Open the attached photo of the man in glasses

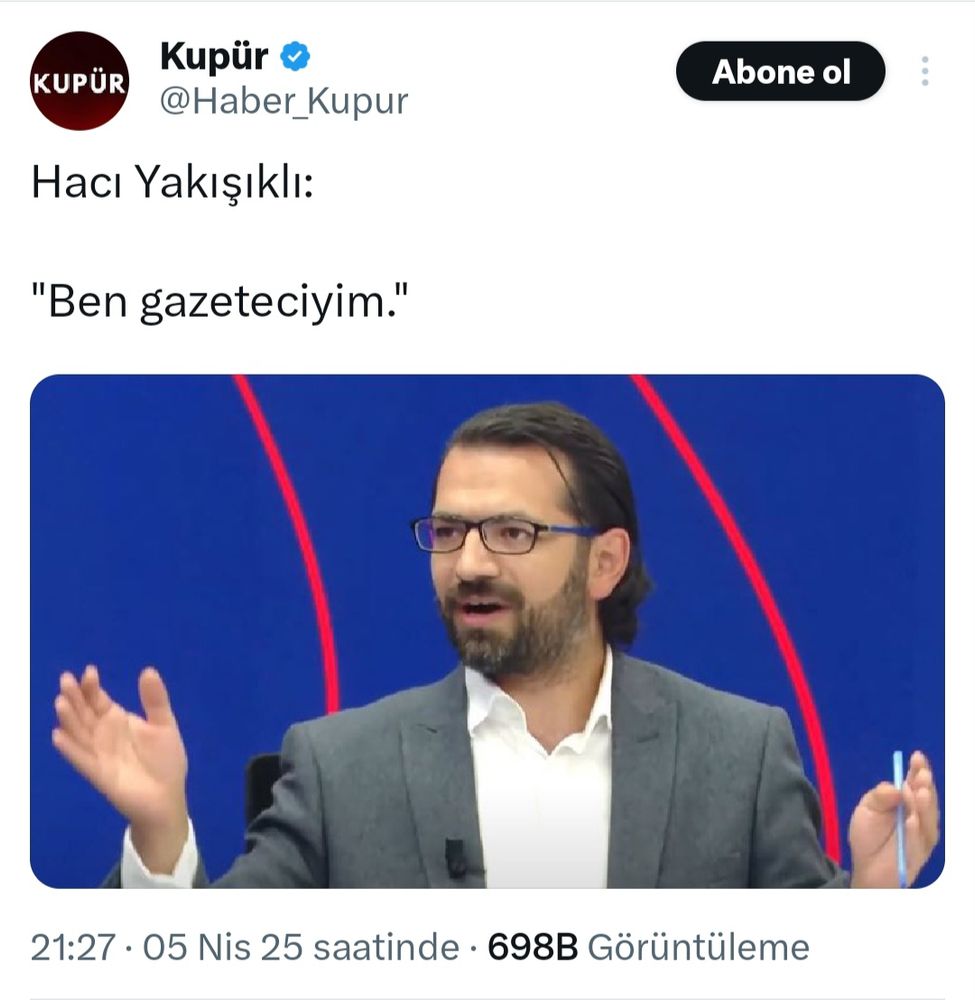(x=487, y=631)
